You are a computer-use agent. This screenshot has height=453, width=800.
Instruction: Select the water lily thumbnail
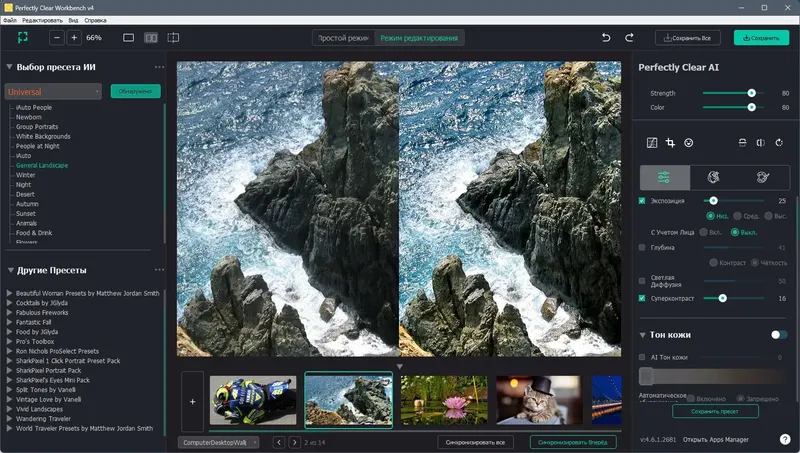[443, 400]
